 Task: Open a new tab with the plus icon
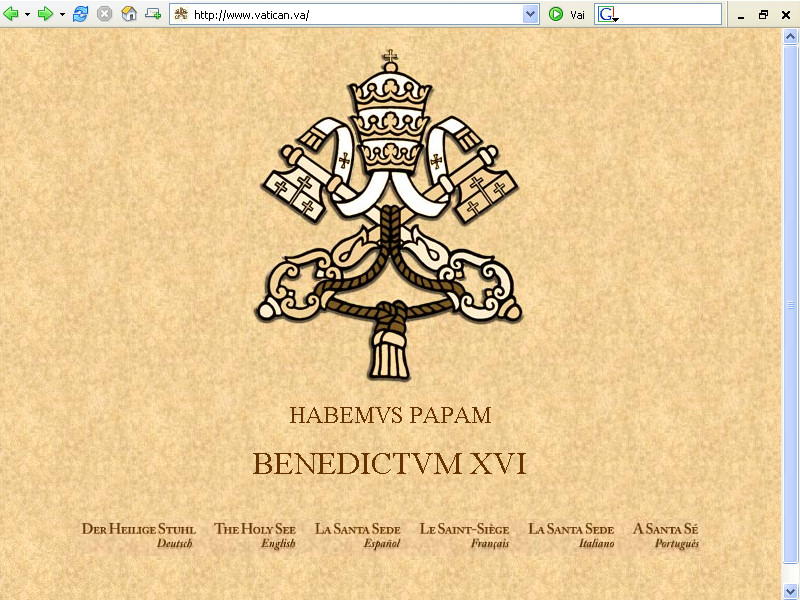[153, 14]
